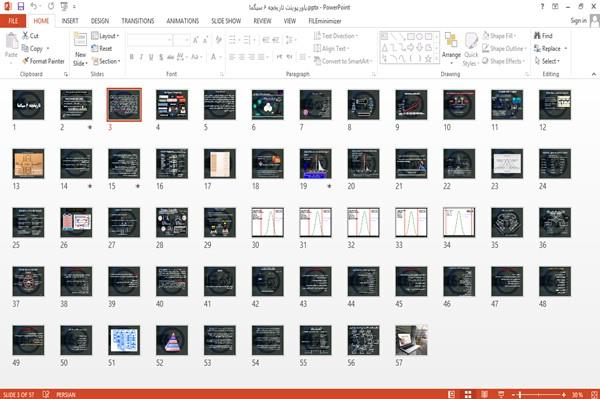This screenshot has height=399, width=600.
Task: Switch to the VIEW tab
Action: (290, 21)
